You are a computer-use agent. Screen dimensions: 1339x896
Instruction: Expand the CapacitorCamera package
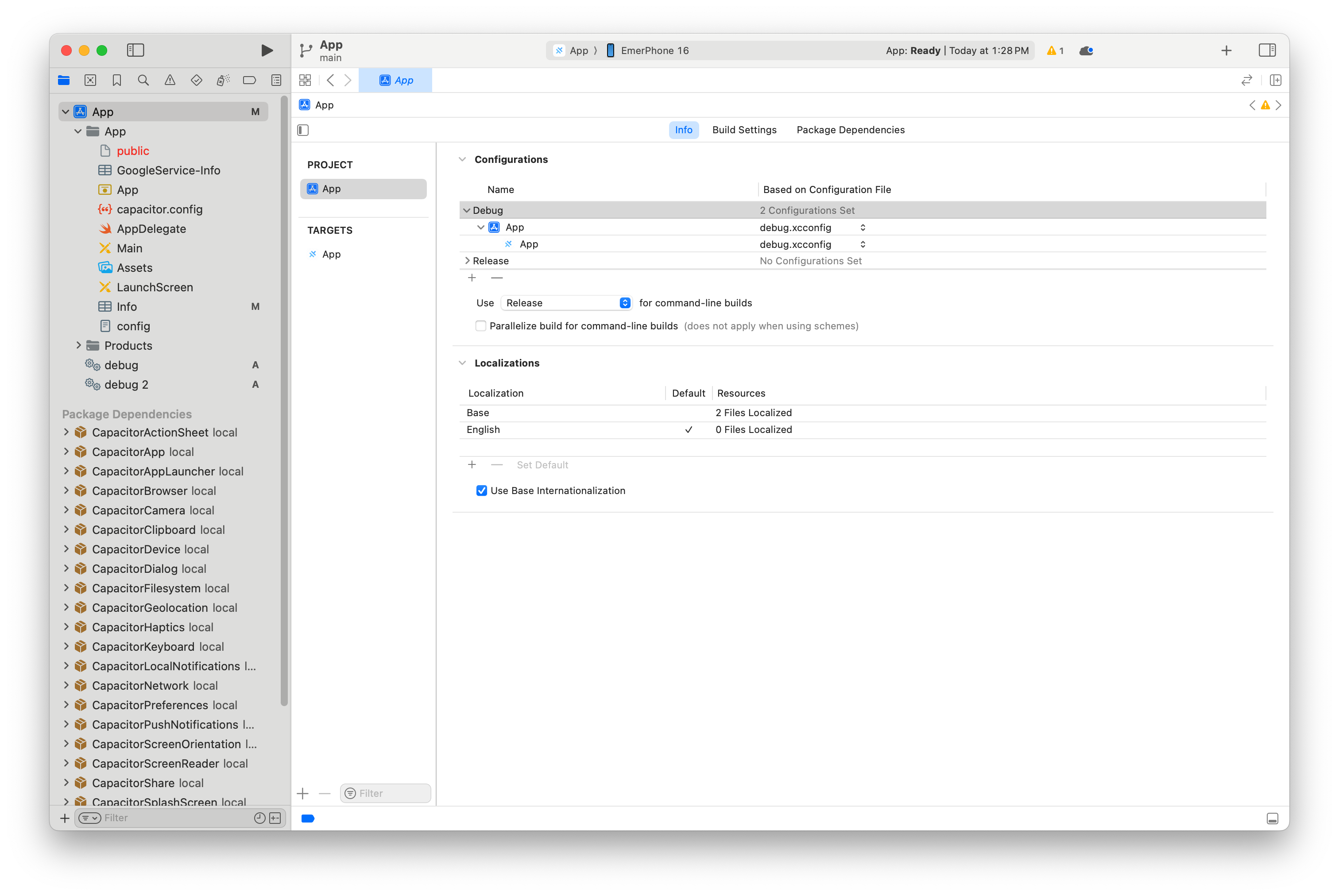click(x=66, y=510)
